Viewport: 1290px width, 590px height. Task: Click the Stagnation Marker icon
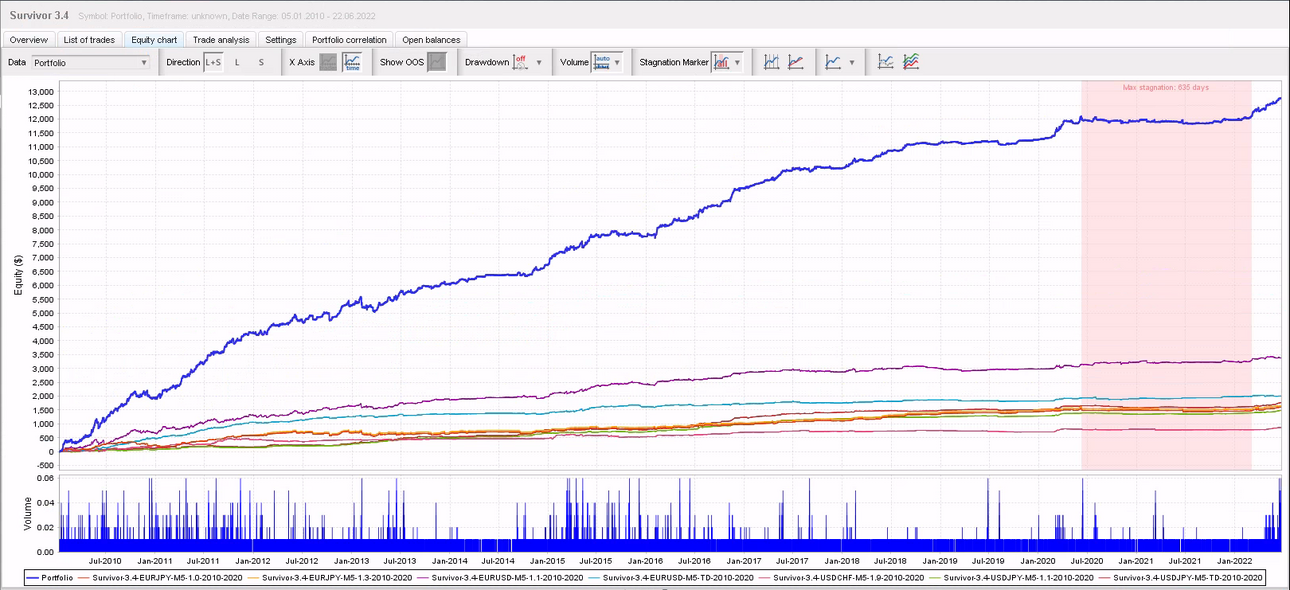coord(721,62)
